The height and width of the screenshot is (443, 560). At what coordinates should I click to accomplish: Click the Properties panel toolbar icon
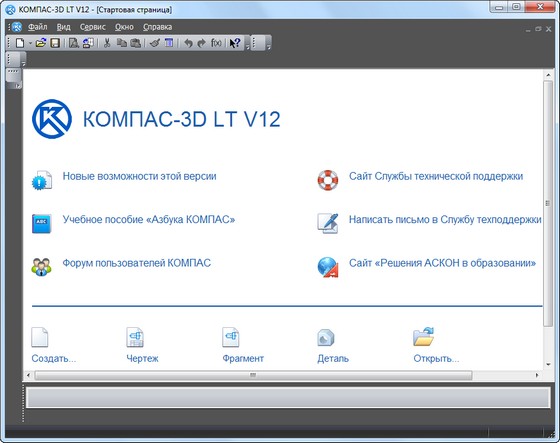pyautogui.click(x=169, y=43)
